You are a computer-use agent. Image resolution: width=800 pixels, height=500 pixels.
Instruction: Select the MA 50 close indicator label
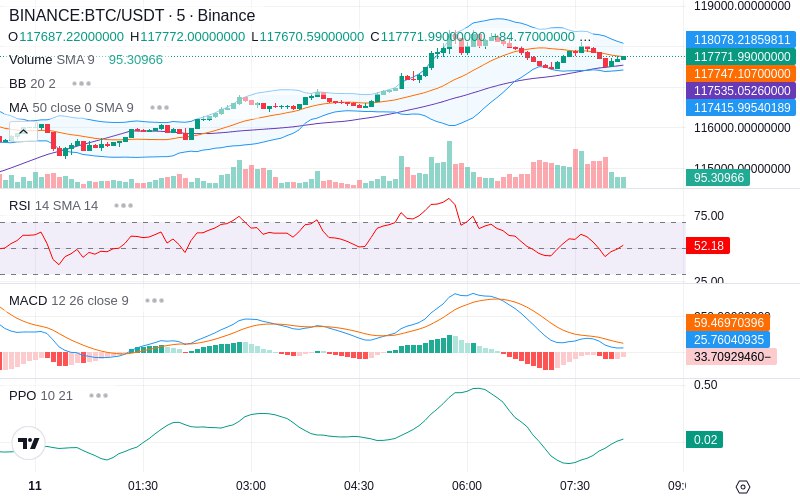[71, 108]
